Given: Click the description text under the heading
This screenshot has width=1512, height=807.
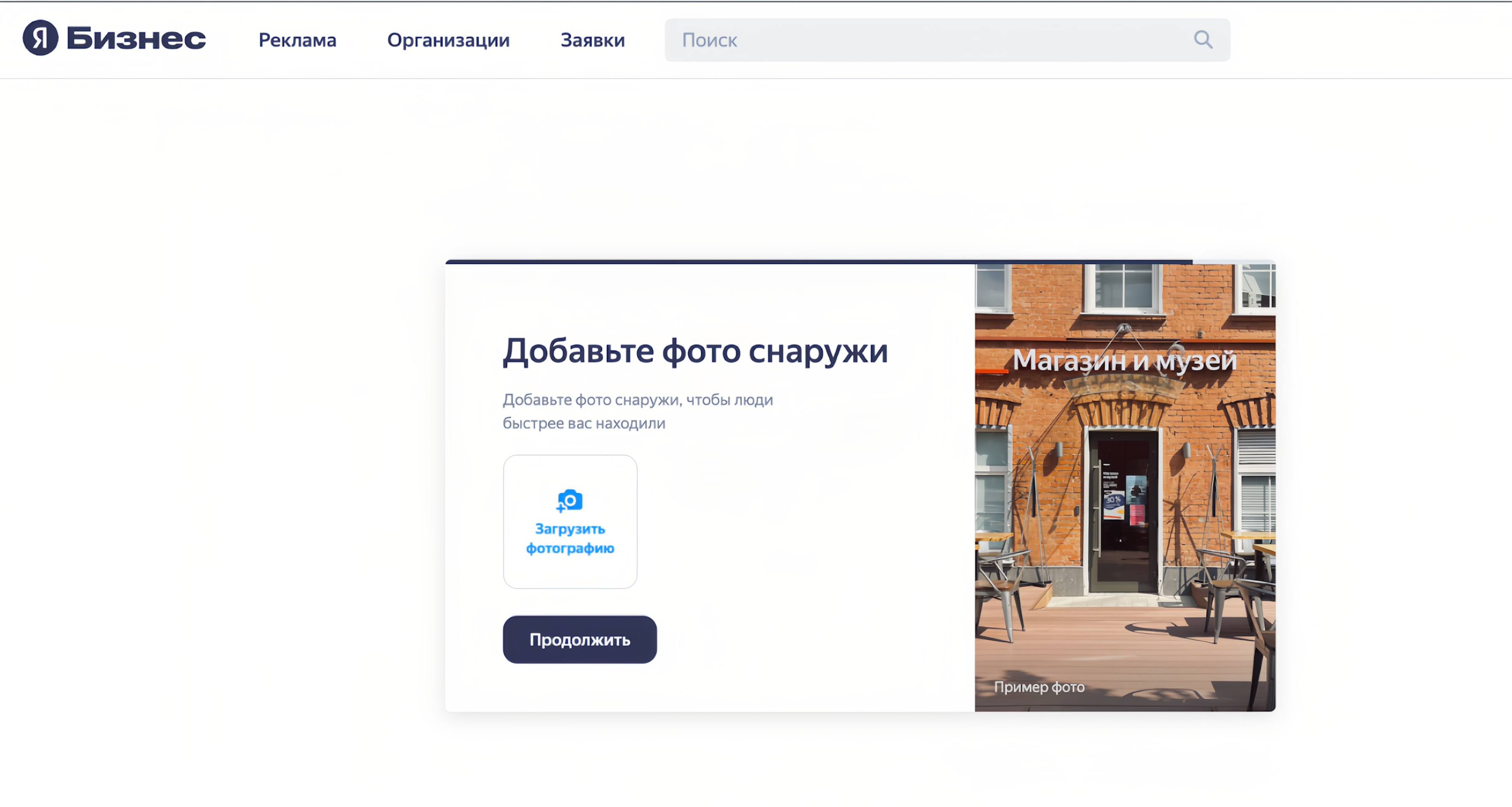Looking at the screenshot, I should (x=637, y=411).
